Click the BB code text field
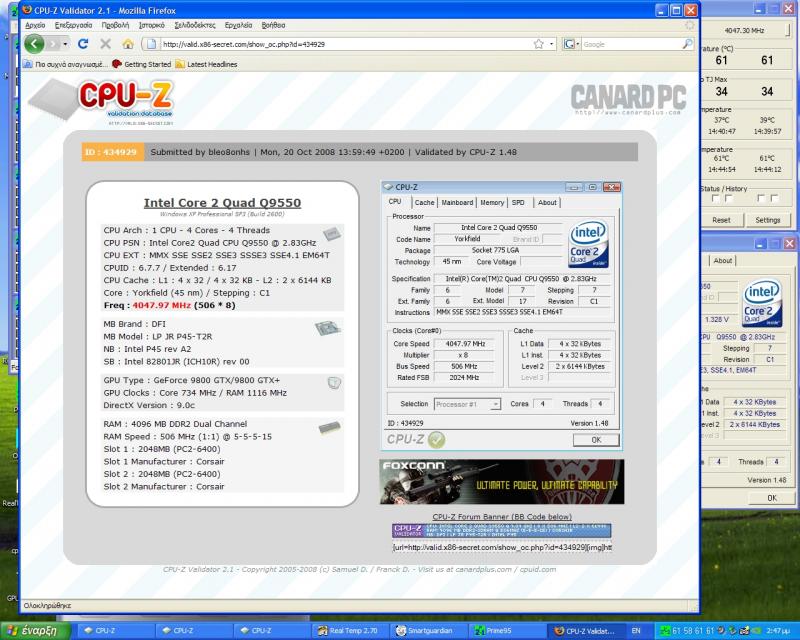 click(x=502, y=547)
